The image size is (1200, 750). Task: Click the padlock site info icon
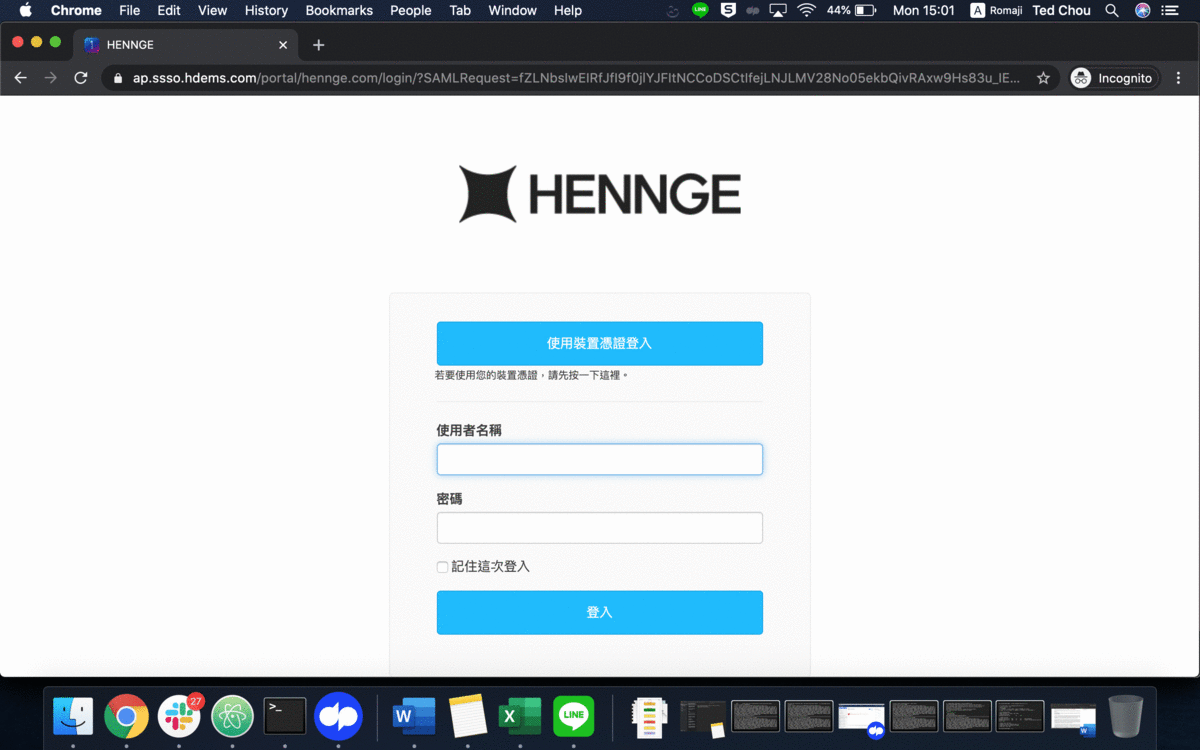[118, 78]
